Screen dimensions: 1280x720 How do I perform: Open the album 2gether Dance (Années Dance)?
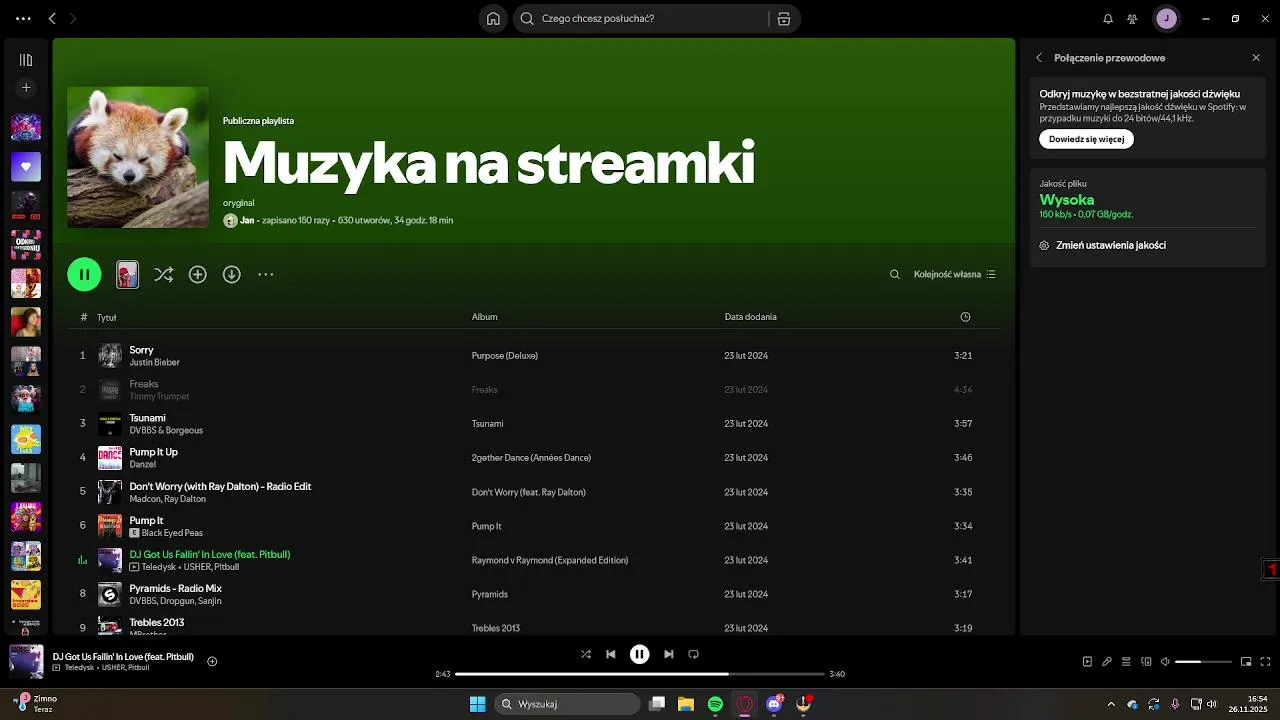531,458
